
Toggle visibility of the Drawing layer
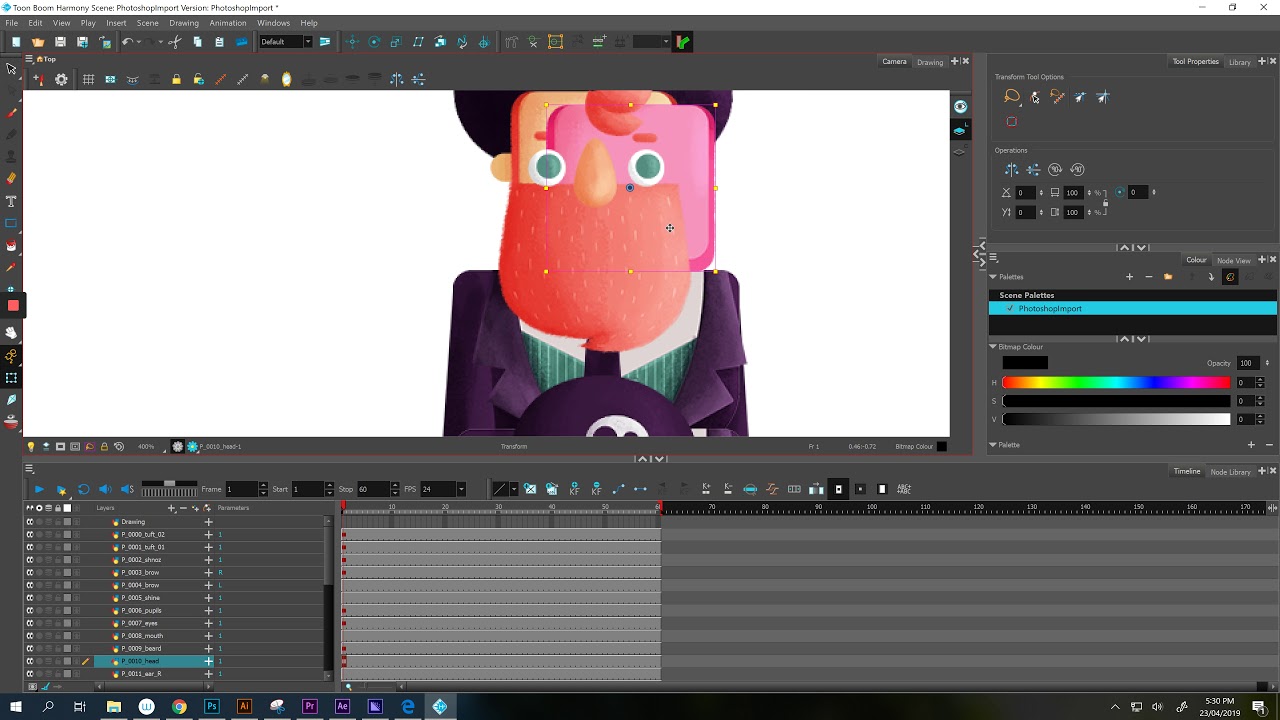pyautogui.click(x=30, y=522)
